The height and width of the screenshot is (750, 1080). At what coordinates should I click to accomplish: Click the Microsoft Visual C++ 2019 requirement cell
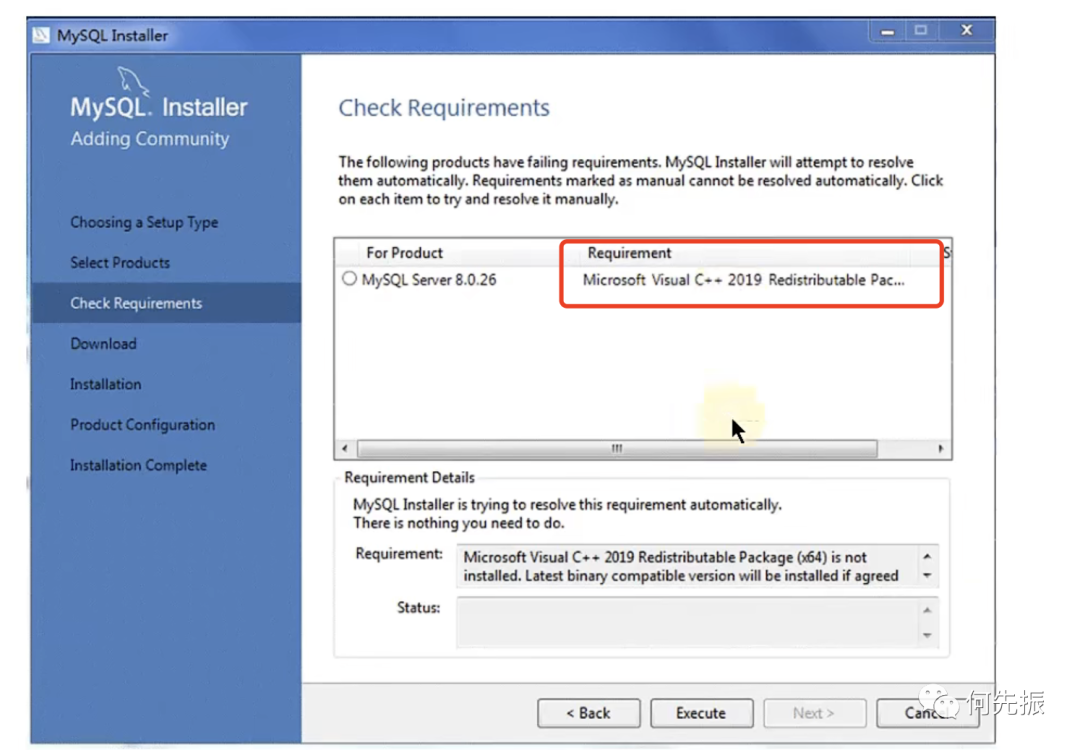(743, 280)
